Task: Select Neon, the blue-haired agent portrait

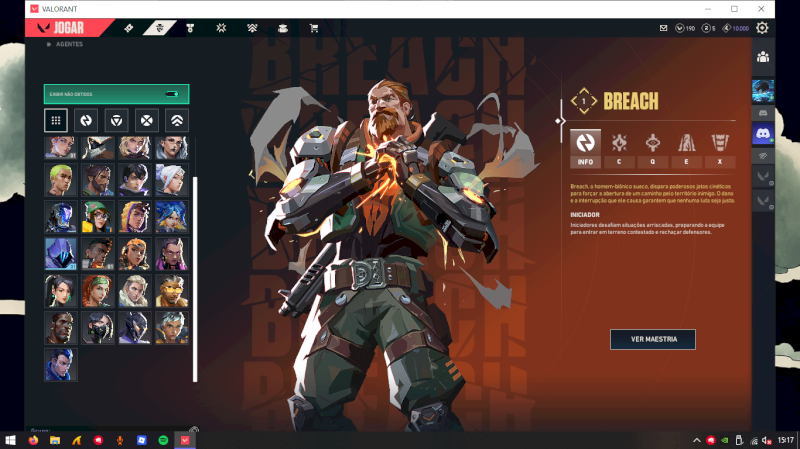Action: (172, 217)
